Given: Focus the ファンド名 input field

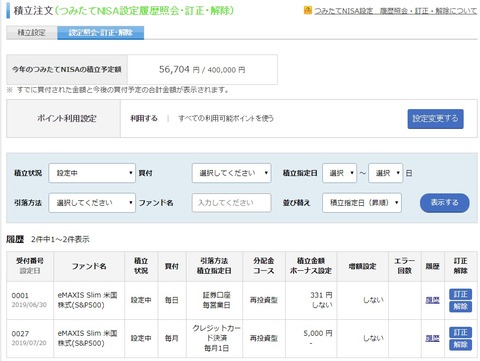Looking at the screenshot, I should pos(231,203).
